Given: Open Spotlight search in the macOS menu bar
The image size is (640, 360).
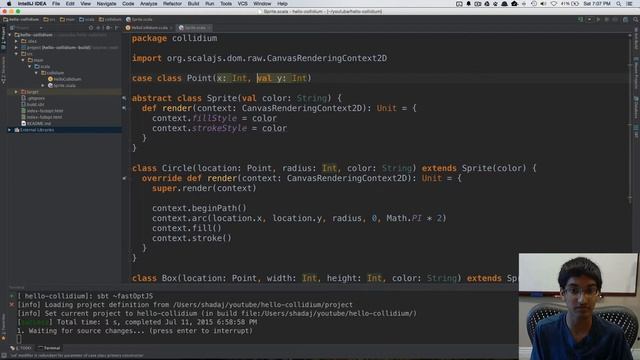Looking at the screenshot, I should [619, 4].
